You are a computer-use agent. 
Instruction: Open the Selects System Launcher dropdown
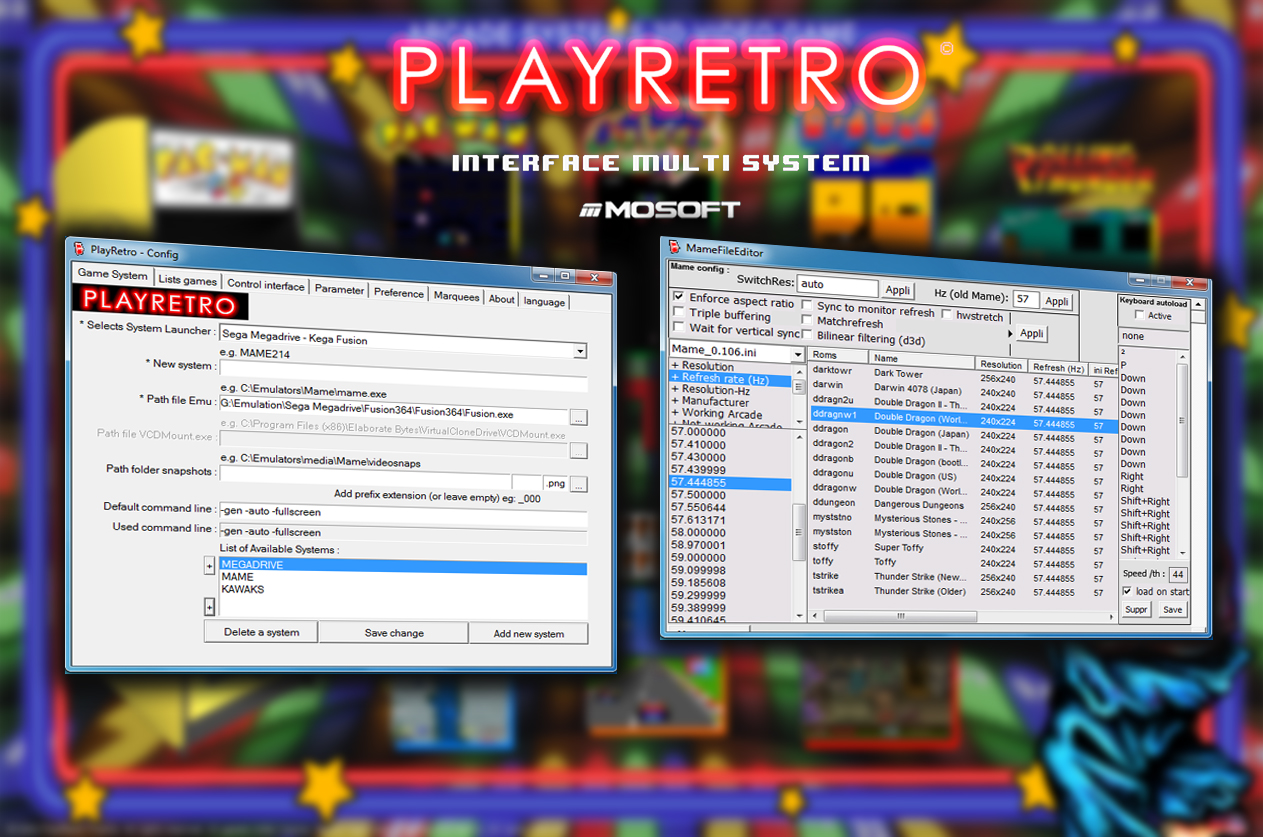click(x=579, y=352)
